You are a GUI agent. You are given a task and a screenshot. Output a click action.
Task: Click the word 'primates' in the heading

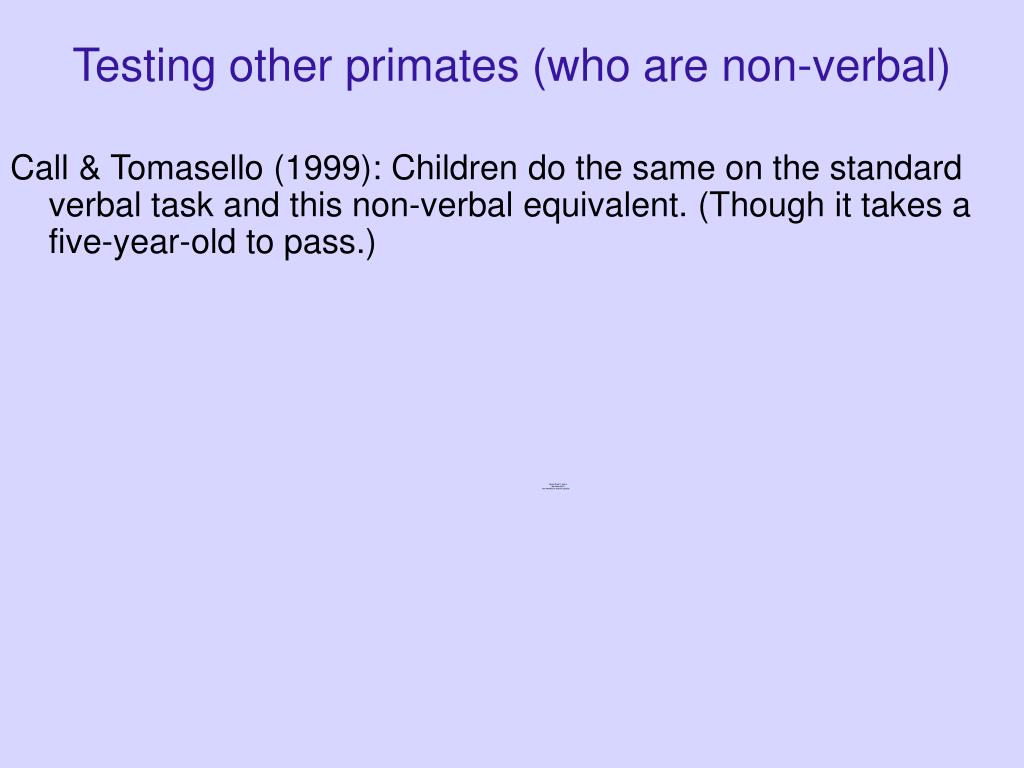pos(432,67)
